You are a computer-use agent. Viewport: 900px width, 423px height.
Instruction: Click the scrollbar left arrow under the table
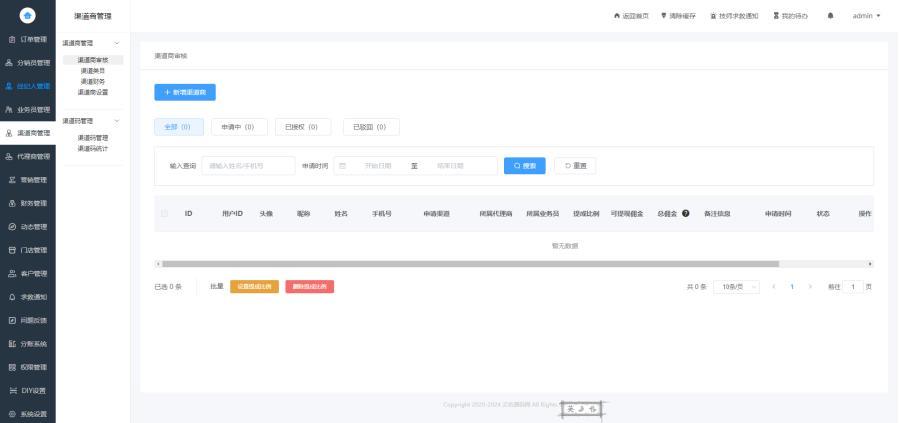click(158, 264)
